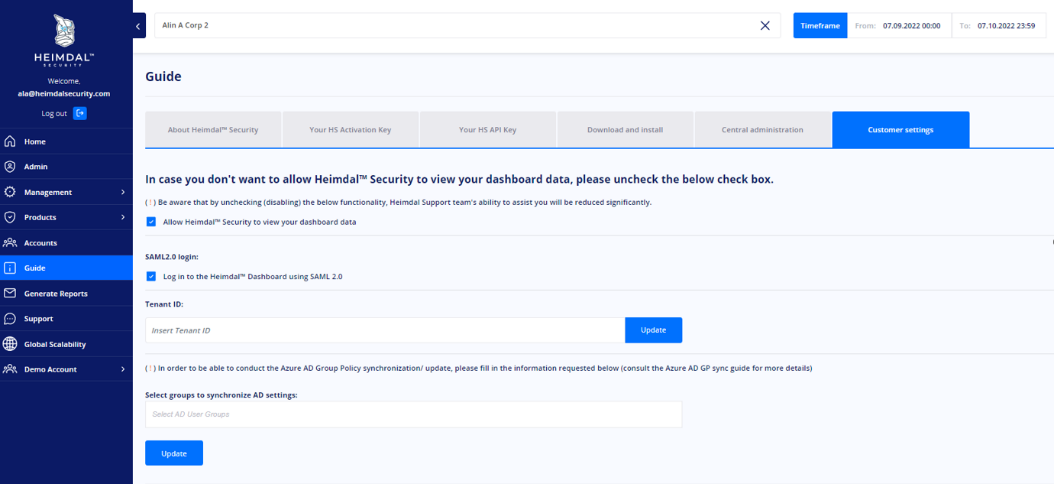The width and height of the screenshot is (1054, 484).
Task: Open the Central administration tab
Action: pos(762,130)
